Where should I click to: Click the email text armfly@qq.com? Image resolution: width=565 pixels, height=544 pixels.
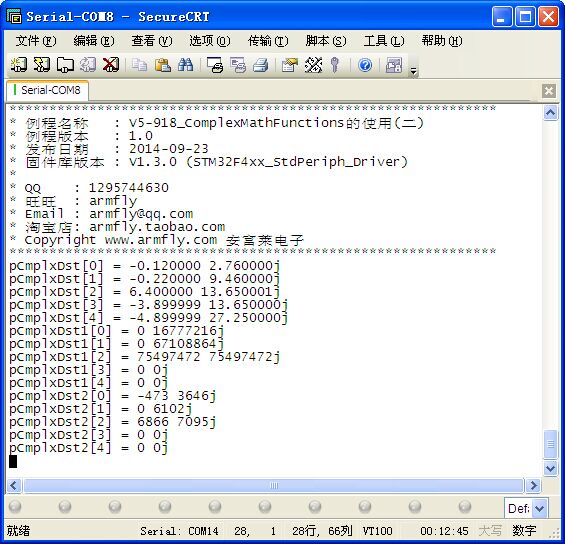click(x=141, y=214)
